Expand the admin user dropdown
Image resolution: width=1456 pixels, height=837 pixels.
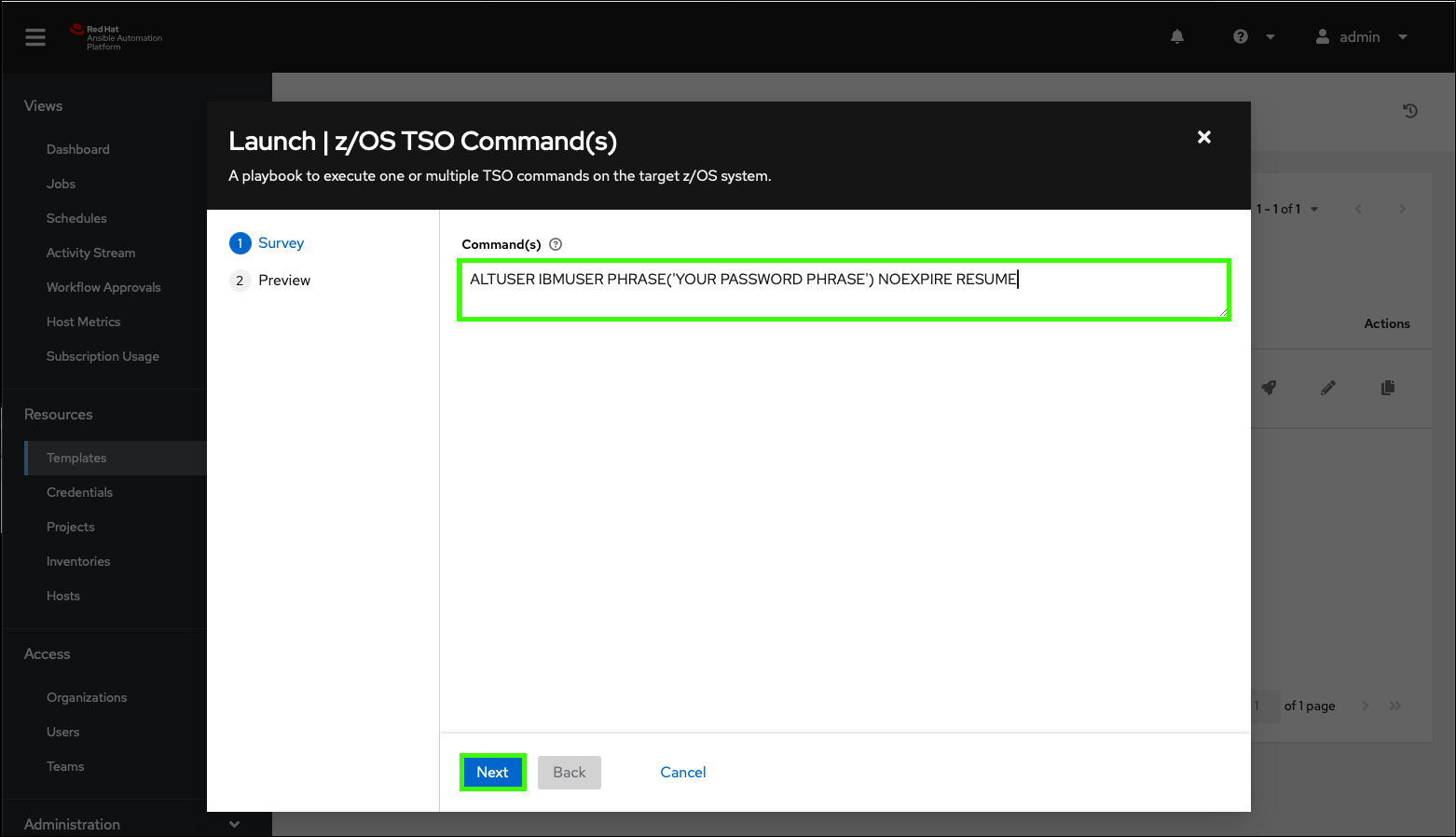point(1361,37)
